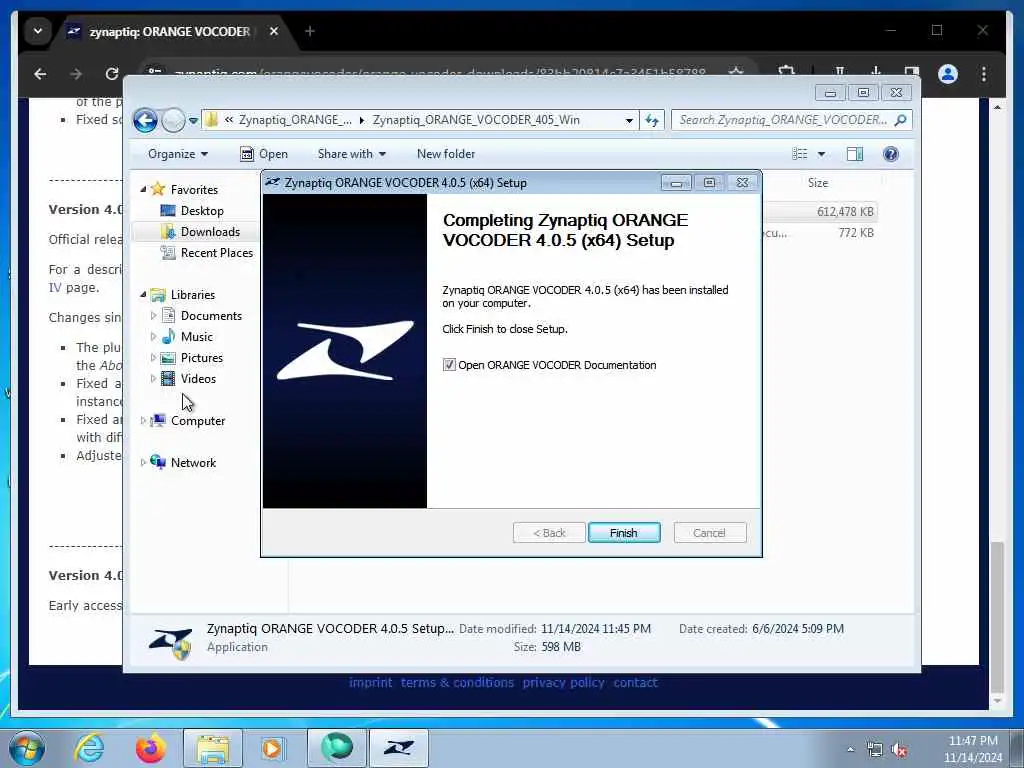Open the Windows Explorer taskbar button

coord(213,748)
